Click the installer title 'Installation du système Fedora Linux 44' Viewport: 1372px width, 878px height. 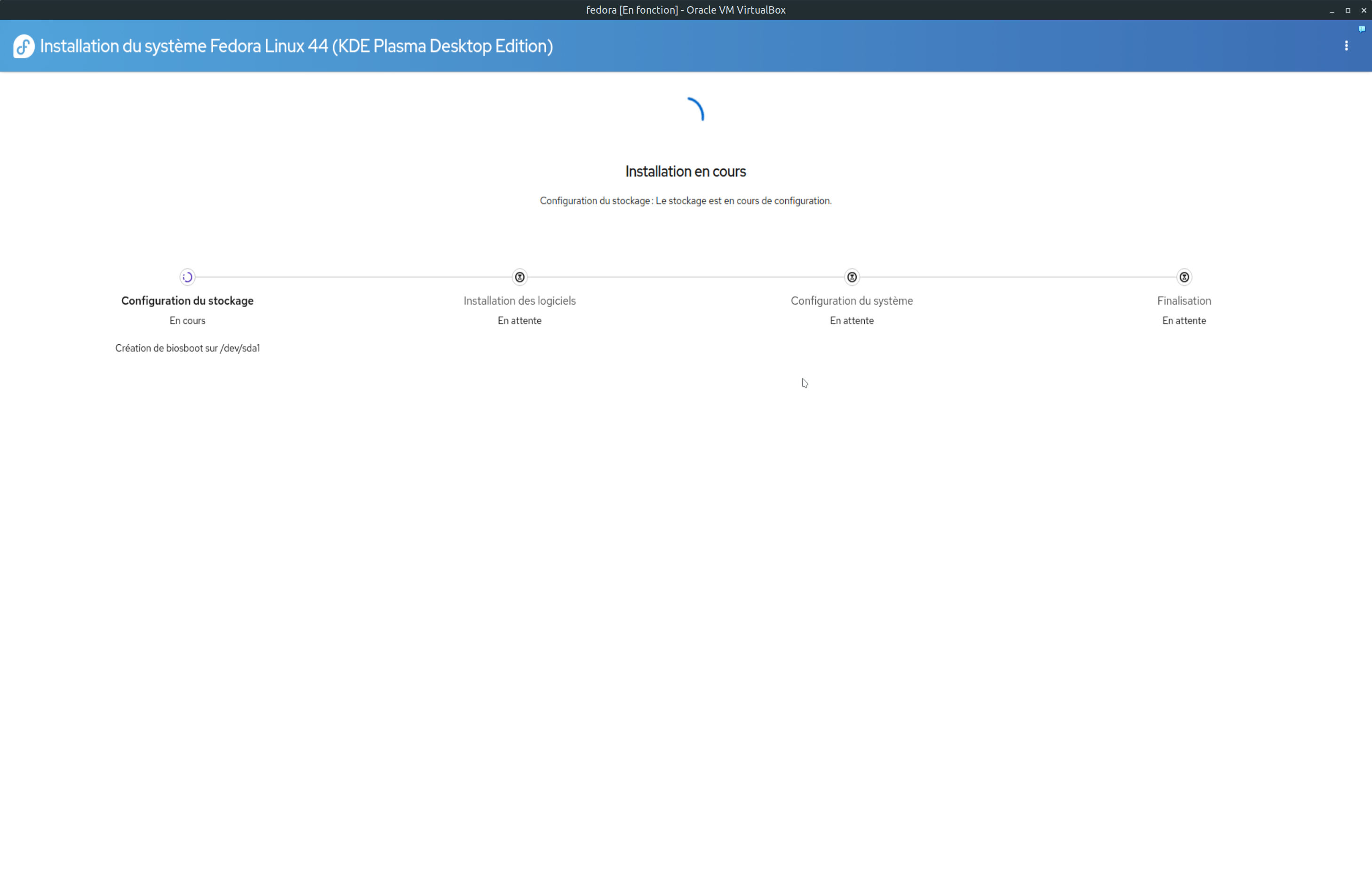(x=296, y=46)
